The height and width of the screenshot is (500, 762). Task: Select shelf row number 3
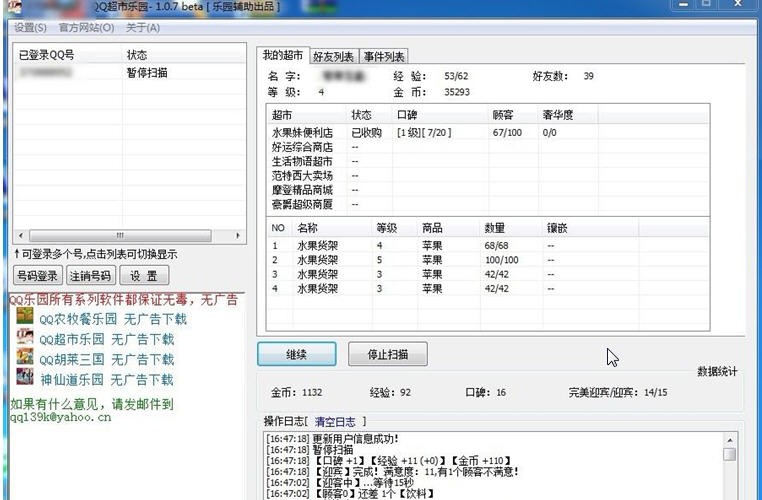click(488, 274)
